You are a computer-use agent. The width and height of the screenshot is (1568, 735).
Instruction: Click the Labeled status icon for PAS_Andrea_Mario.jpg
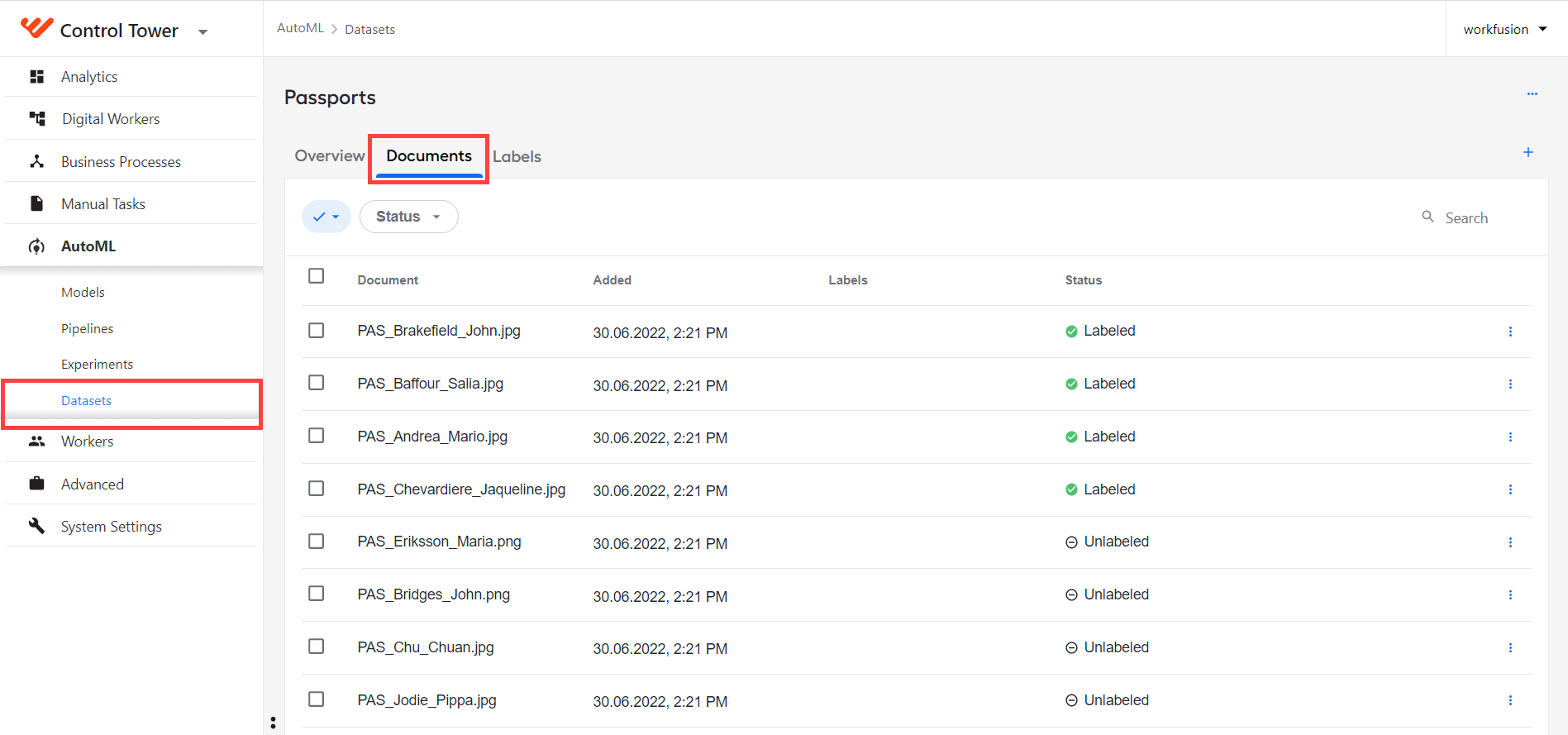1071,437
